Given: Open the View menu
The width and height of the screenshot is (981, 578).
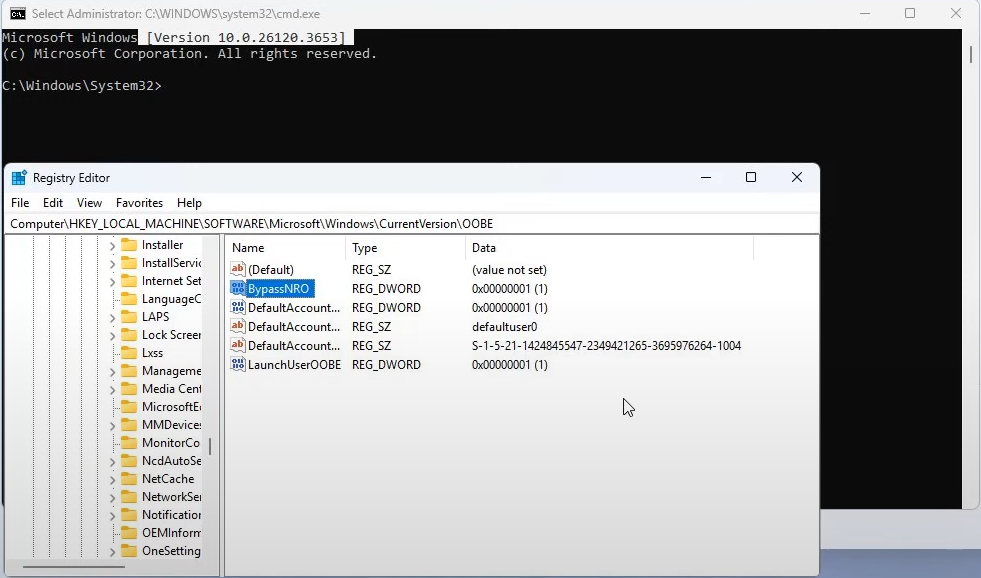Looking at the screenshot, I should pos(89,203).
